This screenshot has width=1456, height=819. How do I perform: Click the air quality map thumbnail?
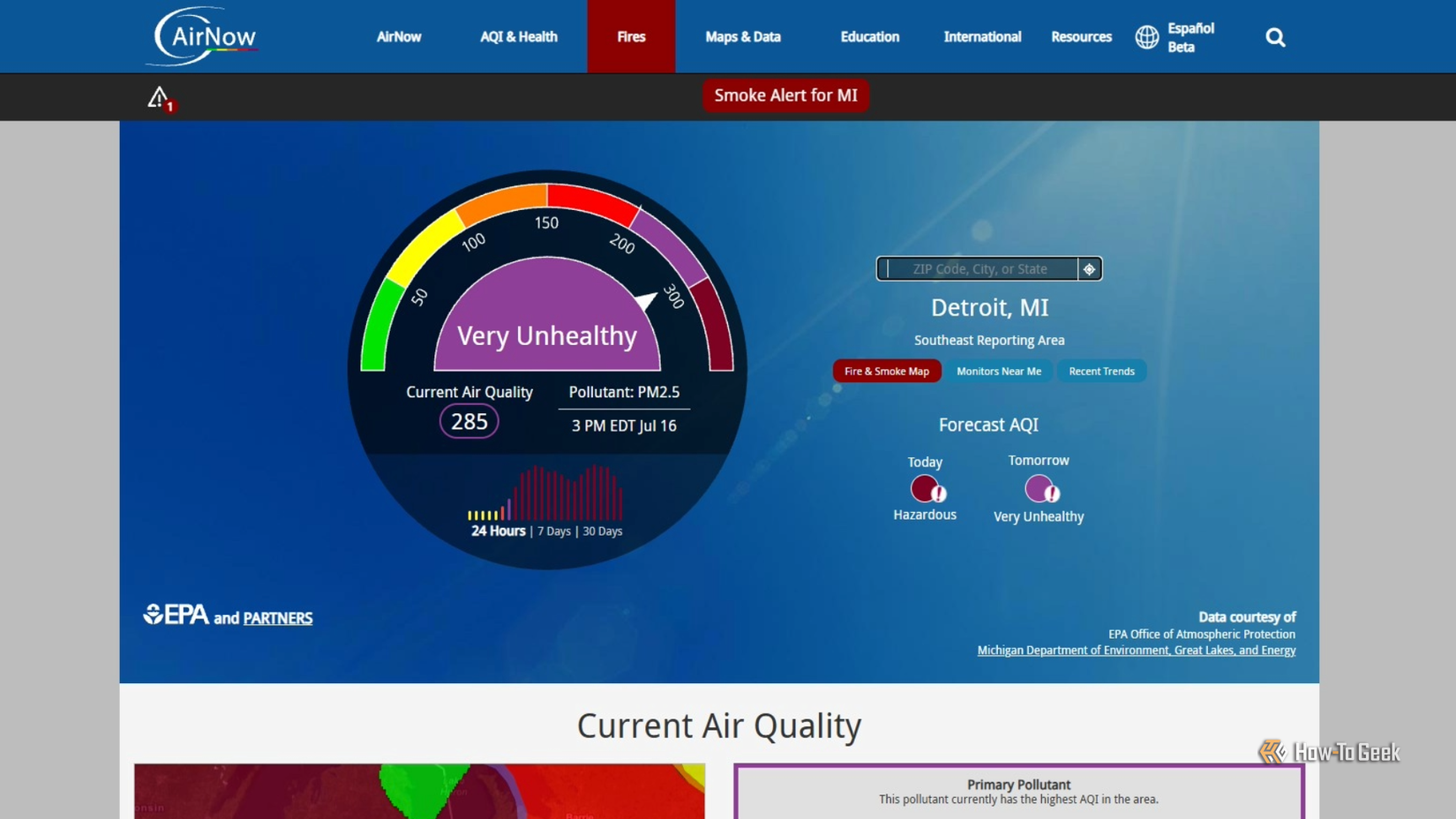coord(419,791)
